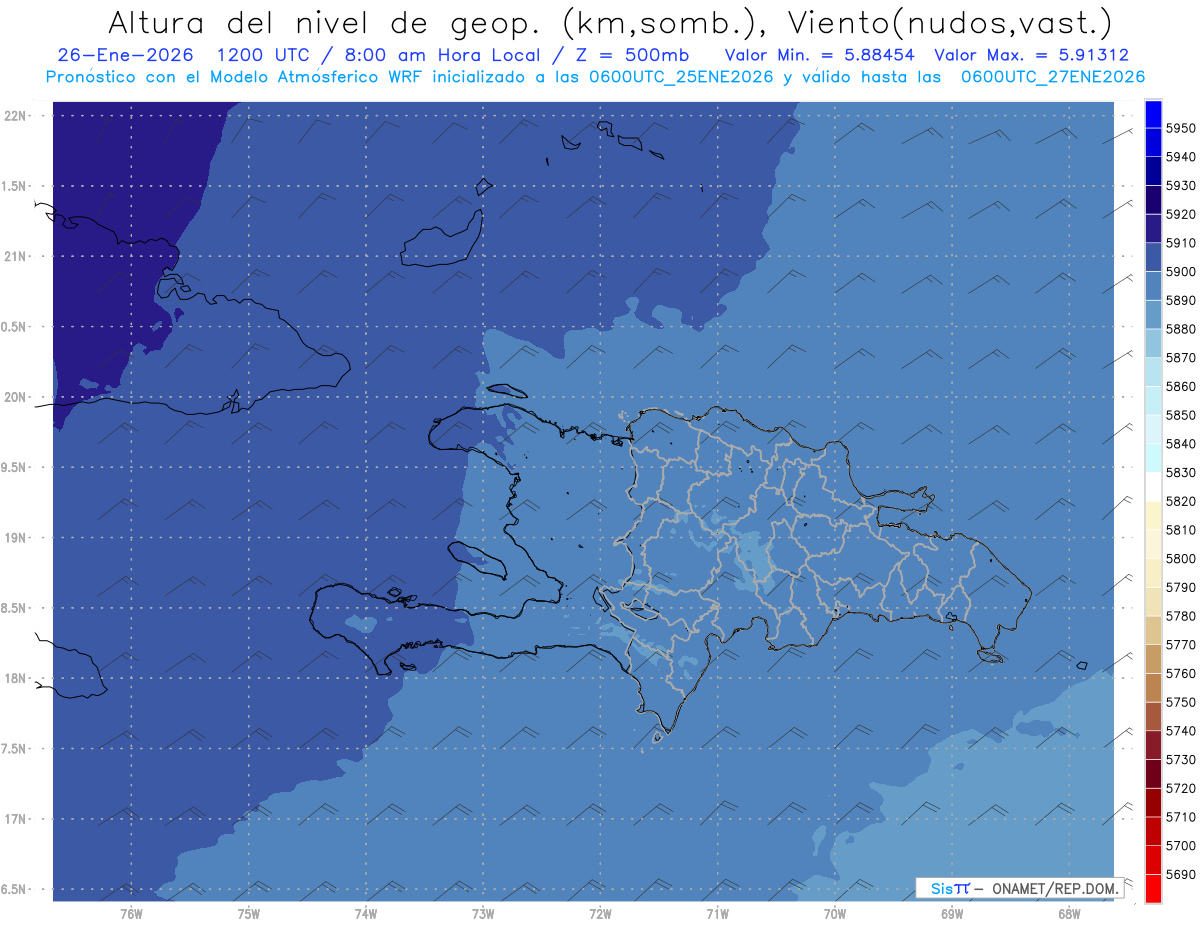This screenshot has width=1200, height=927.
Task: Click the '70W' longitude label
Action: 834,914
